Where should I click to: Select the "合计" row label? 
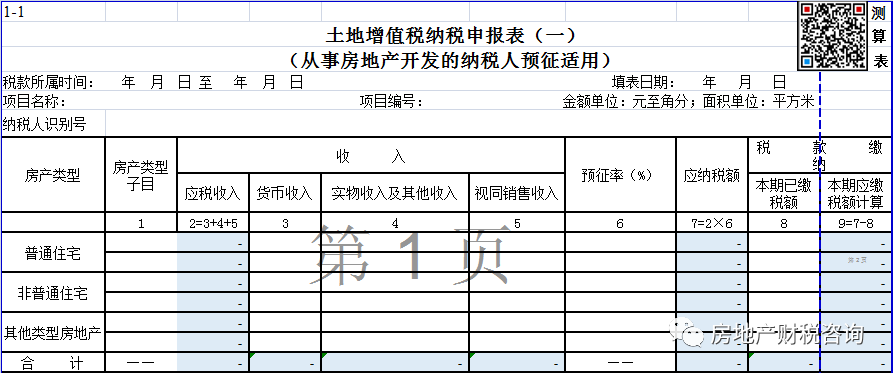(54, 362)
